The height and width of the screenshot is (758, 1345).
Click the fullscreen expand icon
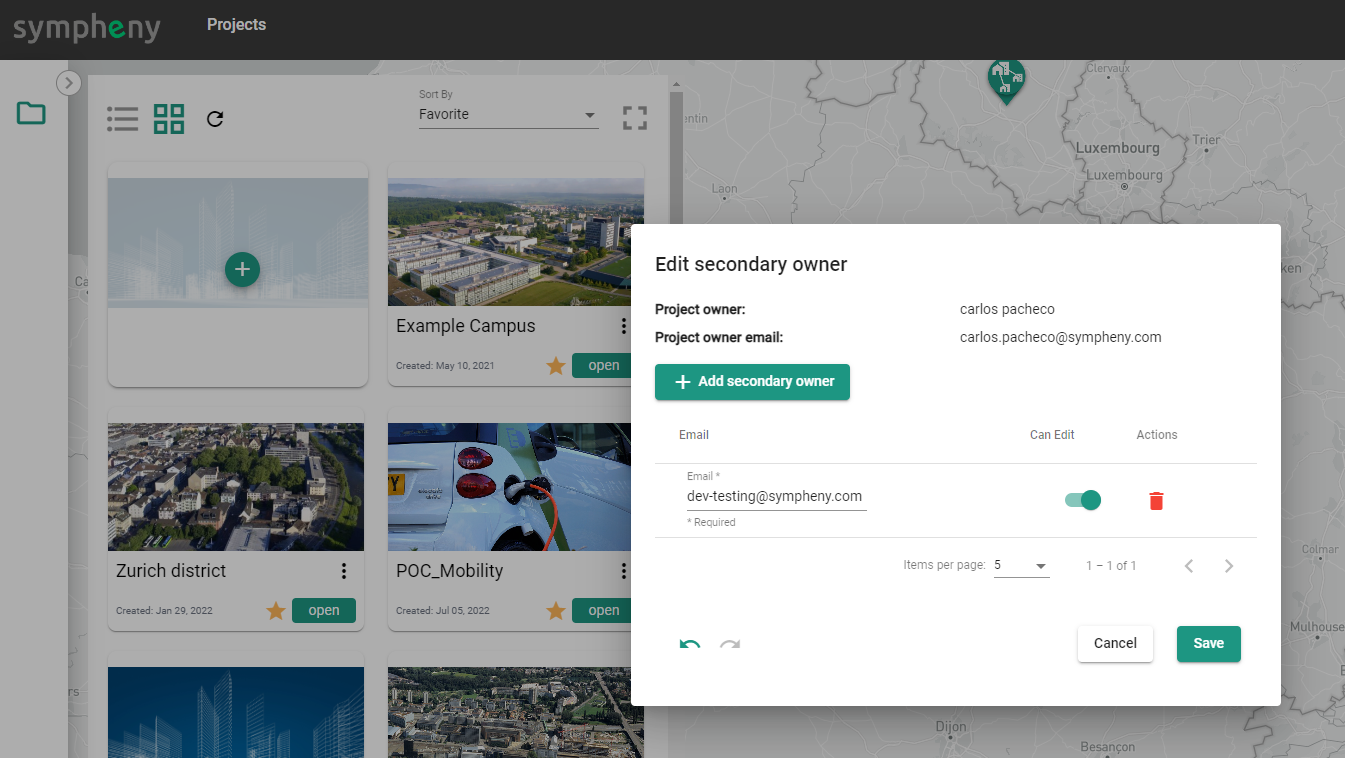pyautogui.click(x=634, y=118)
